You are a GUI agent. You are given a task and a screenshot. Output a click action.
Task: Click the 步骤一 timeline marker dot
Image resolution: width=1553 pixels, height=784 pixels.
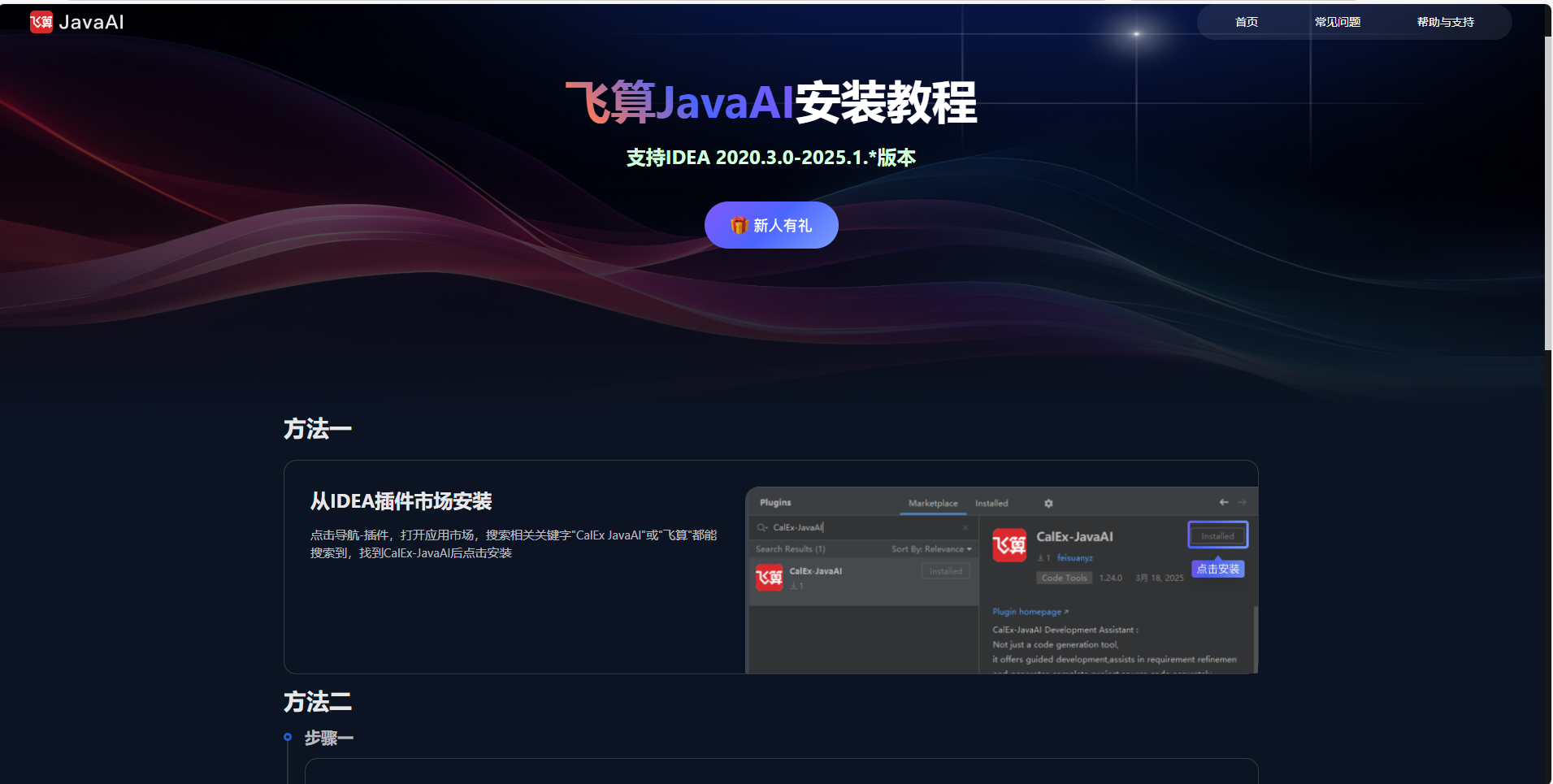(x=288, y=737)
